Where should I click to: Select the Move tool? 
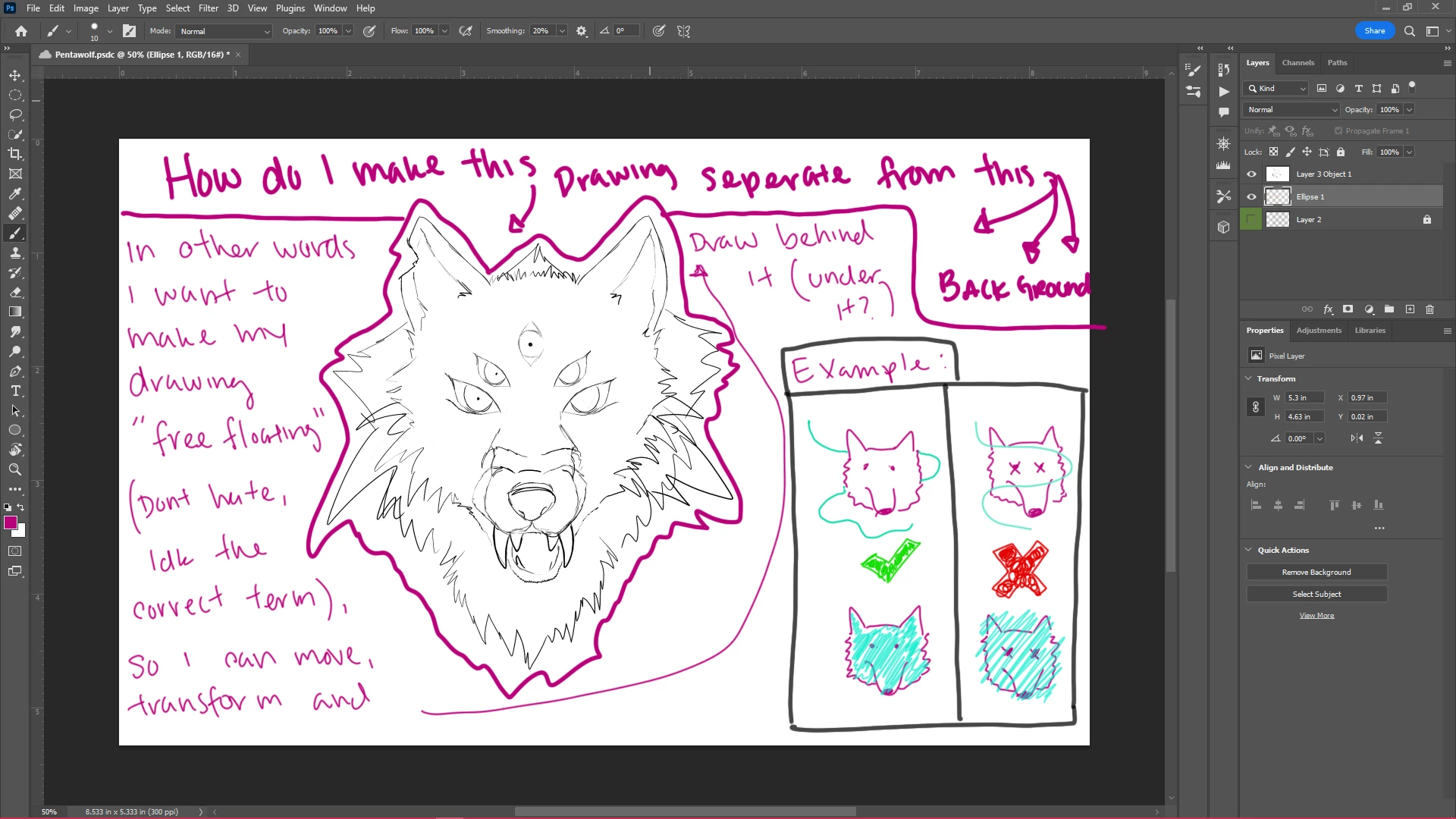15,76
